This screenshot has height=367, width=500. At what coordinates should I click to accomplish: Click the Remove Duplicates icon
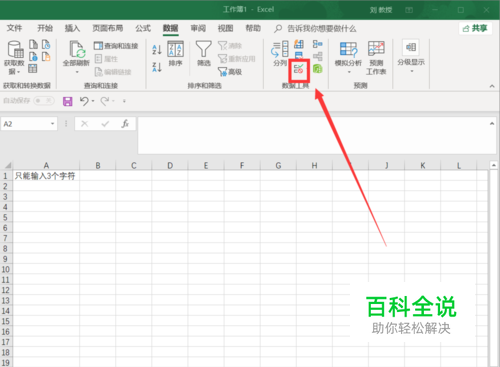pyautogui.click(x=299, y=56)
